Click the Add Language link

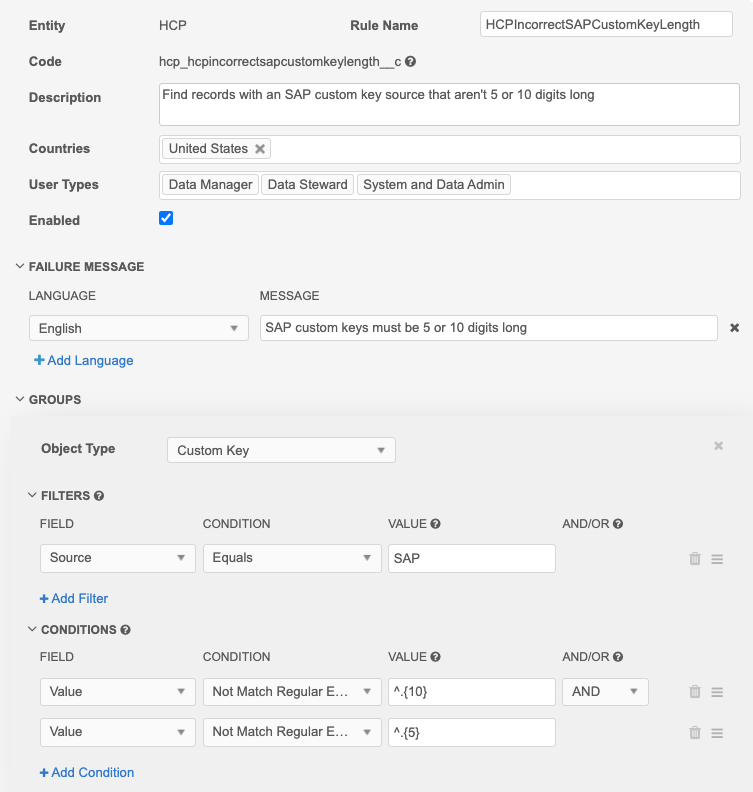tap(84, 360)
